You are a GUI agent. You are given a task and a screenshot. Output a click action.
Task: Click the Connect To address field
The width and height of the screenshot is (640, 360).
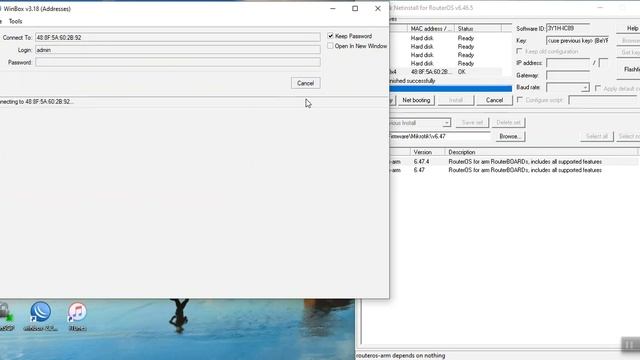(178, 38)
